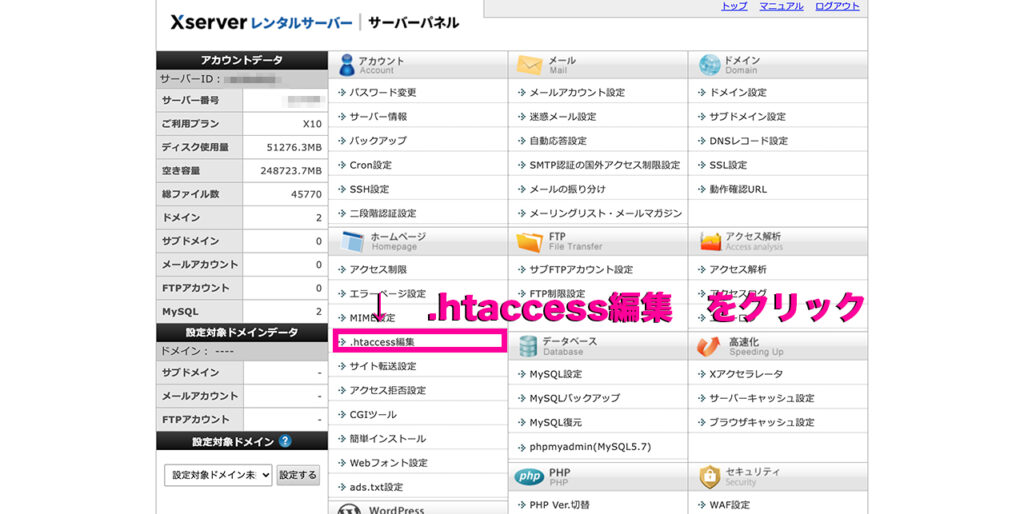The height and width of the screenshot is (514, 1024).
Task: Open the 設定対象ドメイン dropdown
Action: [x=217, y=475]
